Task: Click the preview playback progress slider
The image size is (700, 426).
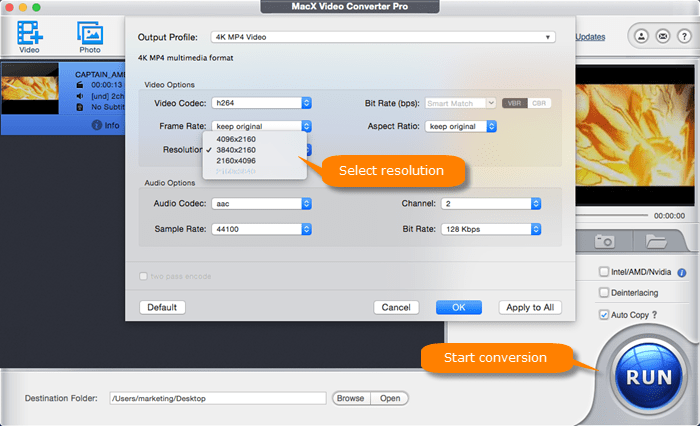Action: pos(612,215)
